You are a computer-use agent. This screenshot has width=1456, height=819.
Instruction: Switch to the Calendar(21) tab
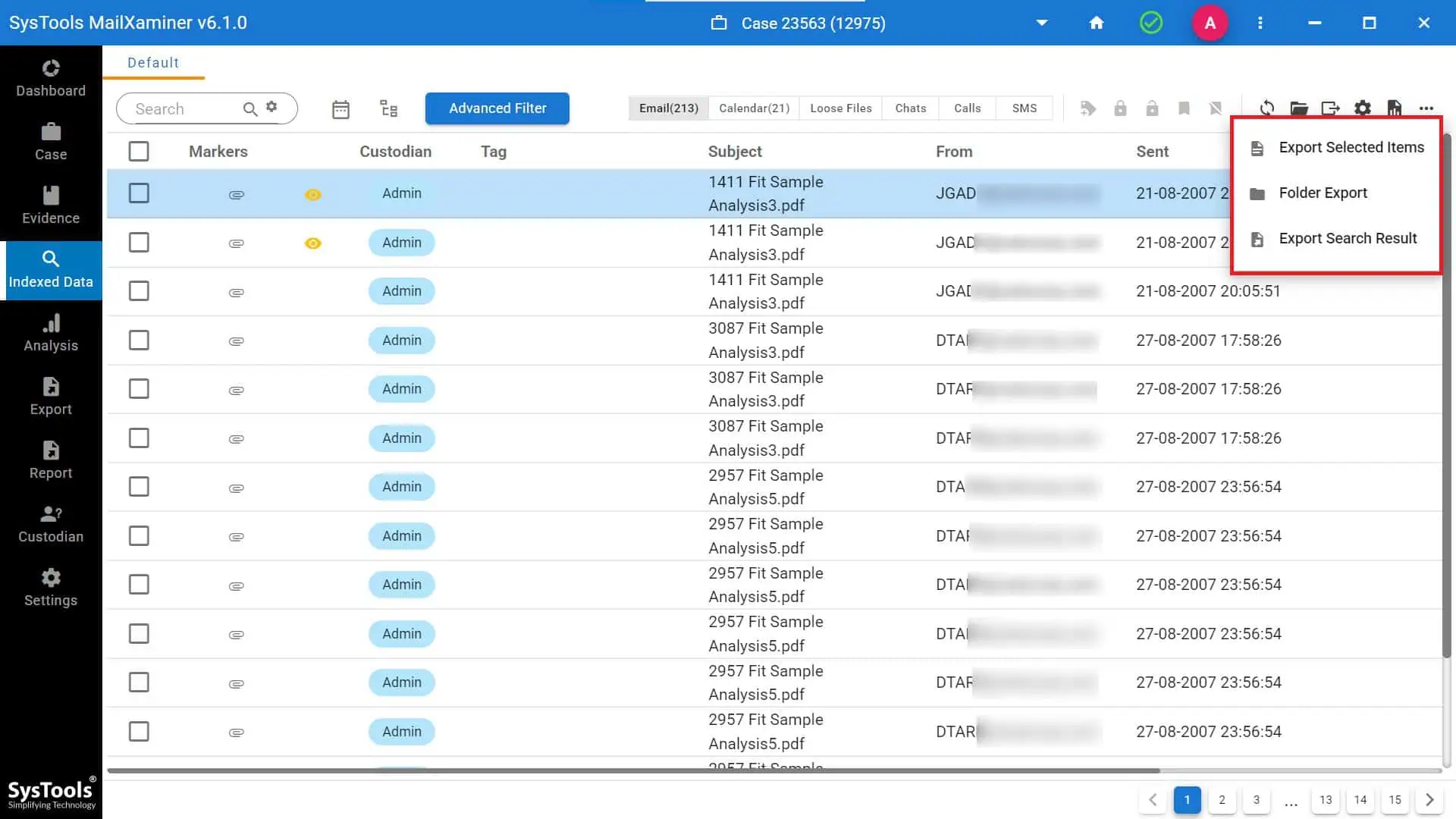click(x=754, y=108)
